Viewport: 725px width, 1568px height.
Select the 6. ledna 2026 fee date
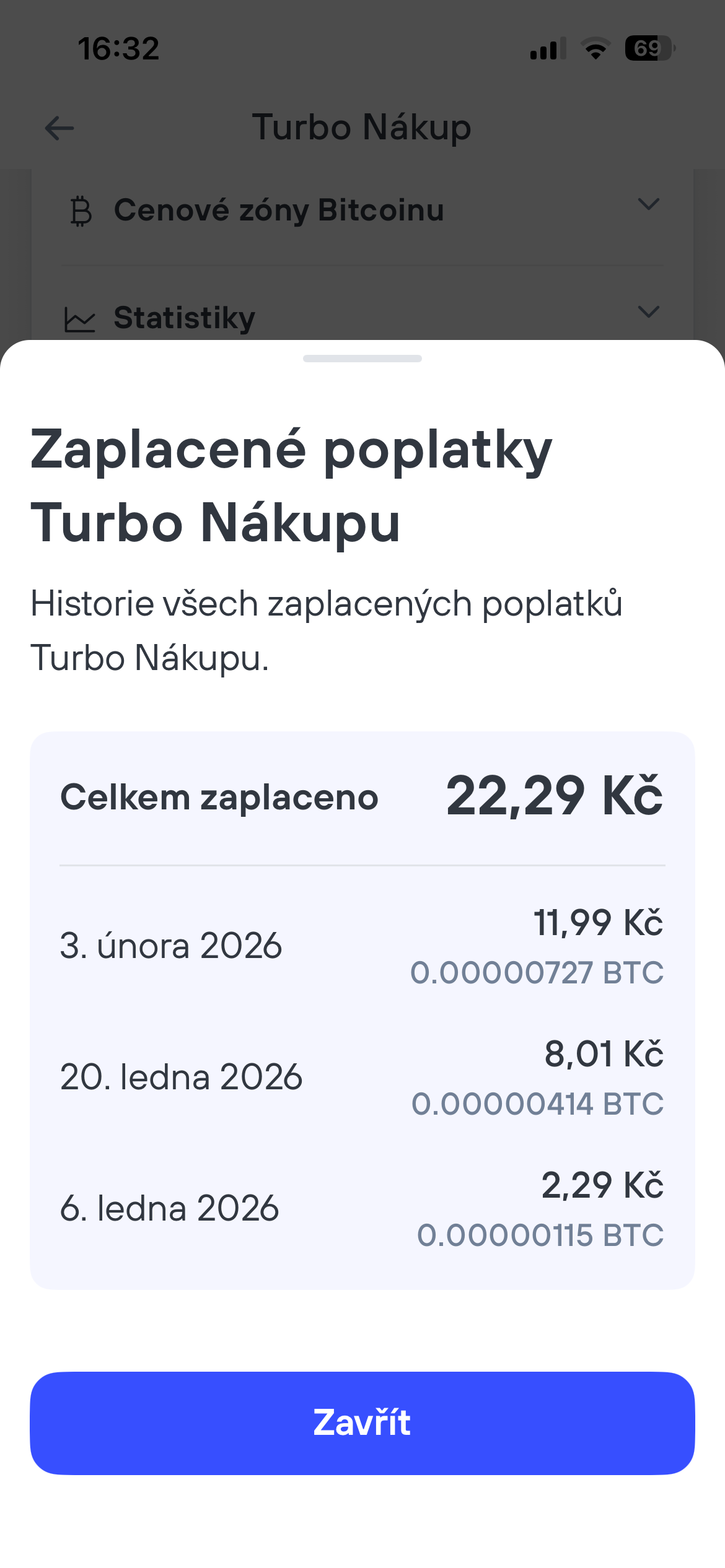pos(170,1208)
